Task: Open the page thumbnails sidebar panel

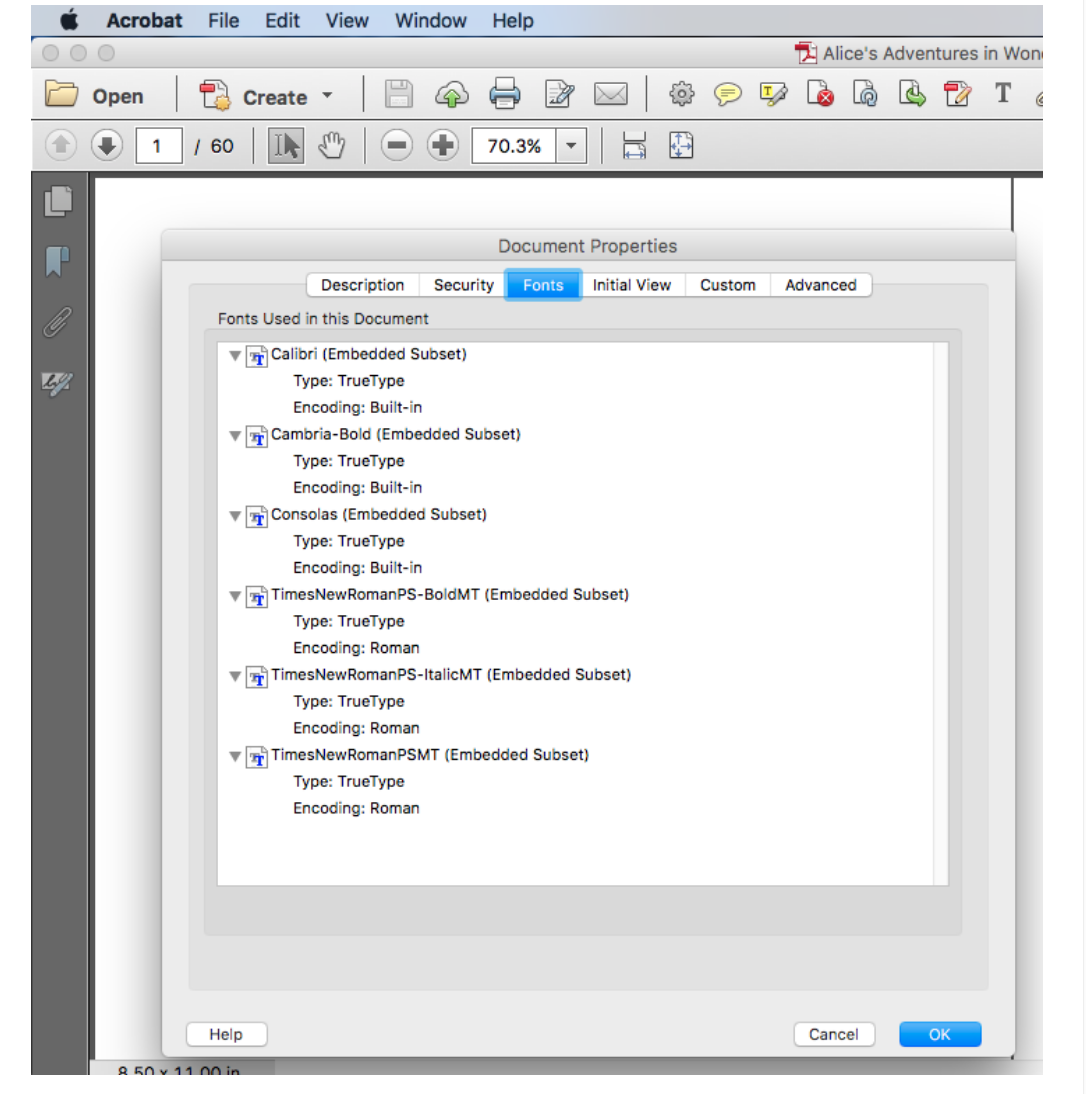Action: pyautogui.click(x=58, y=202)
